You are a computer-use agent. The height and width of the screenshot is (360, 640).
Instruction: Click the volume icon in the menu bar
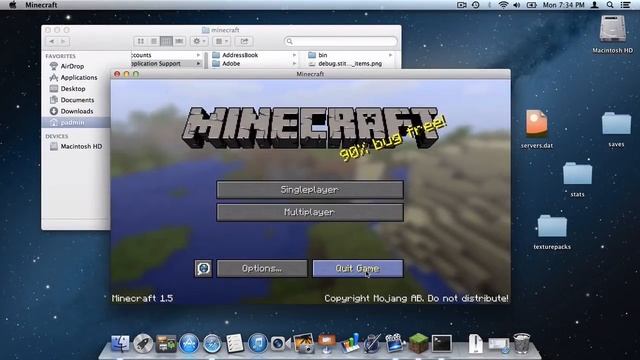coord(517,5)
